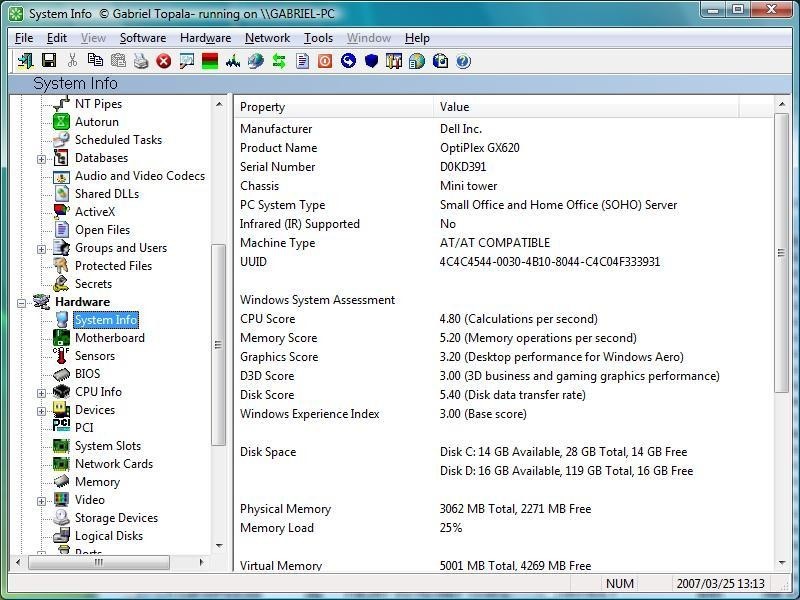The height and width of the screenshot is (600, 800).
Task: Open the Tools menu
Action: click(318, 38)
